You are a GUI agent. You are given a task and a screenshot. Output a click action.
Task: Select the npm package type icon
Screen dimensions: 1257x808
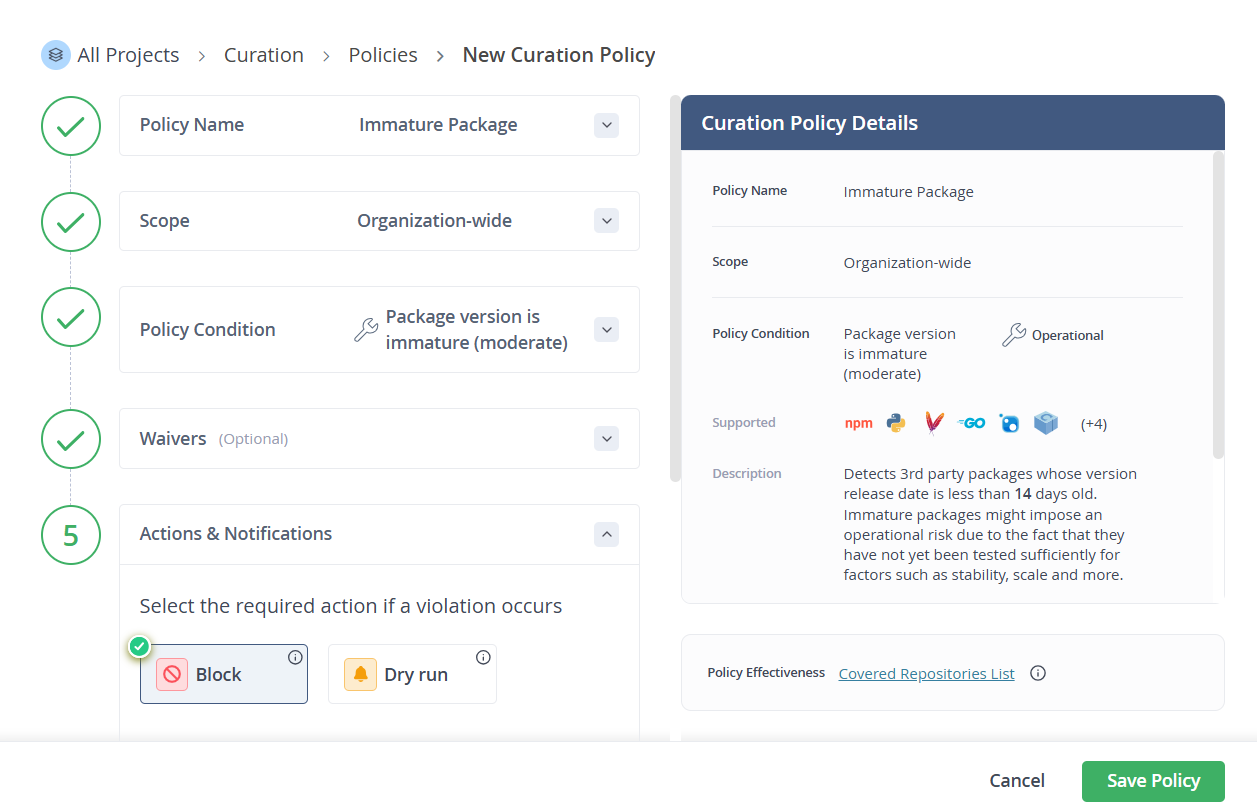[859, 423]
